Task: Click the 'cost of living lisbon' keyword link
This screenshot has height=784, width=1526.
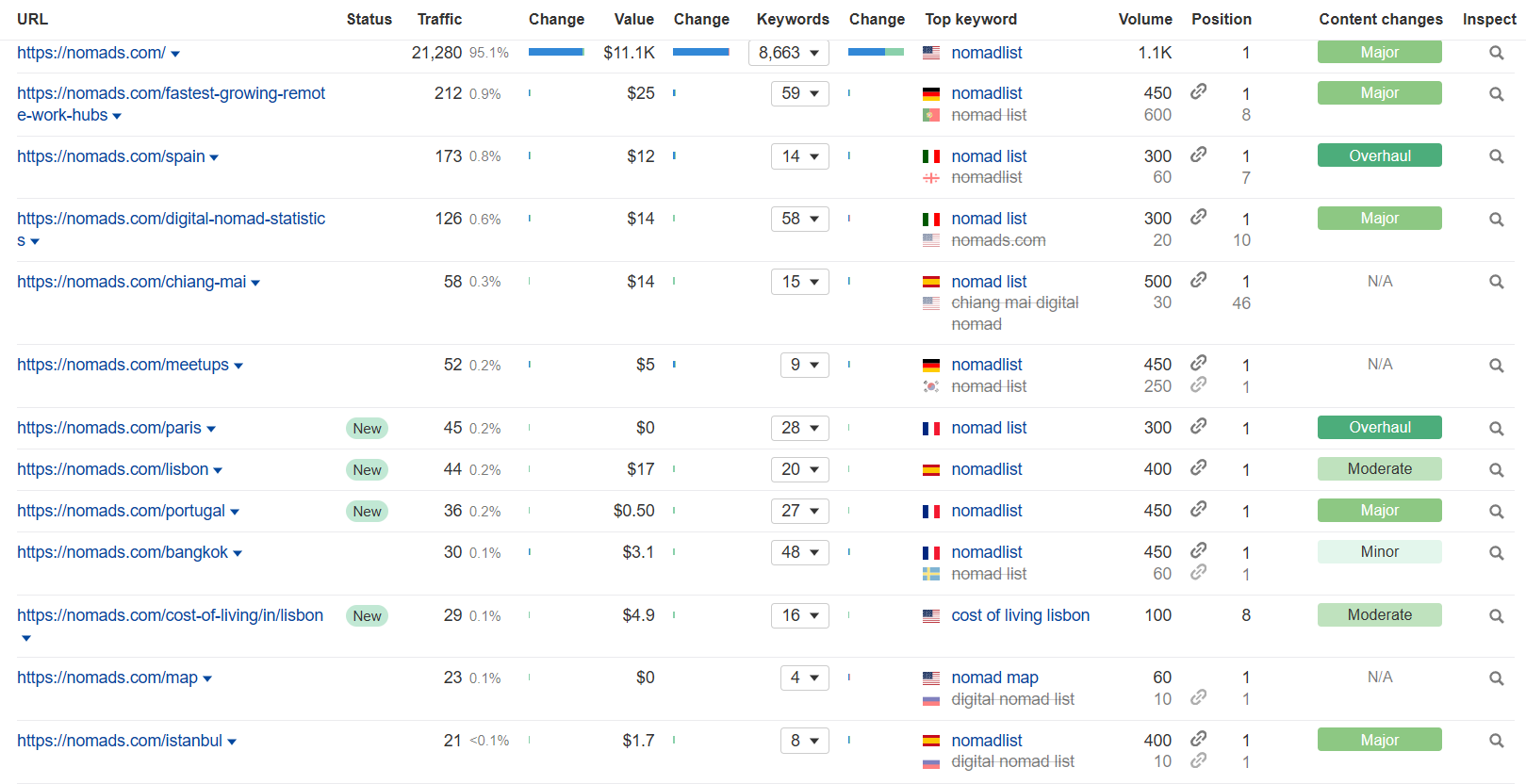Action: (x=1020, y=615)
